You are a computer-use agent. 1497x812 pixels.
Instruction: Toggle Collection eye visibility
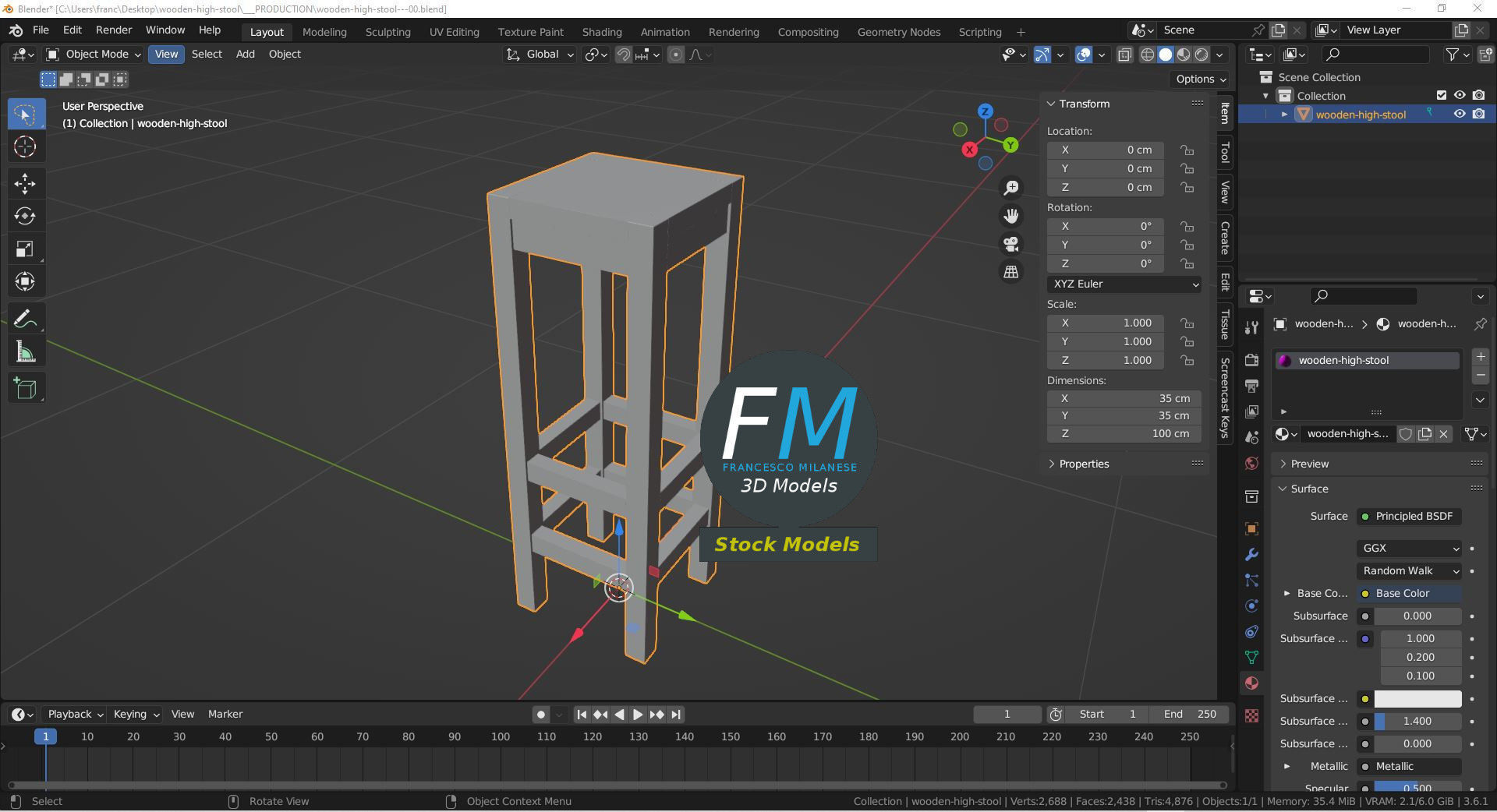click(1460, 95)
